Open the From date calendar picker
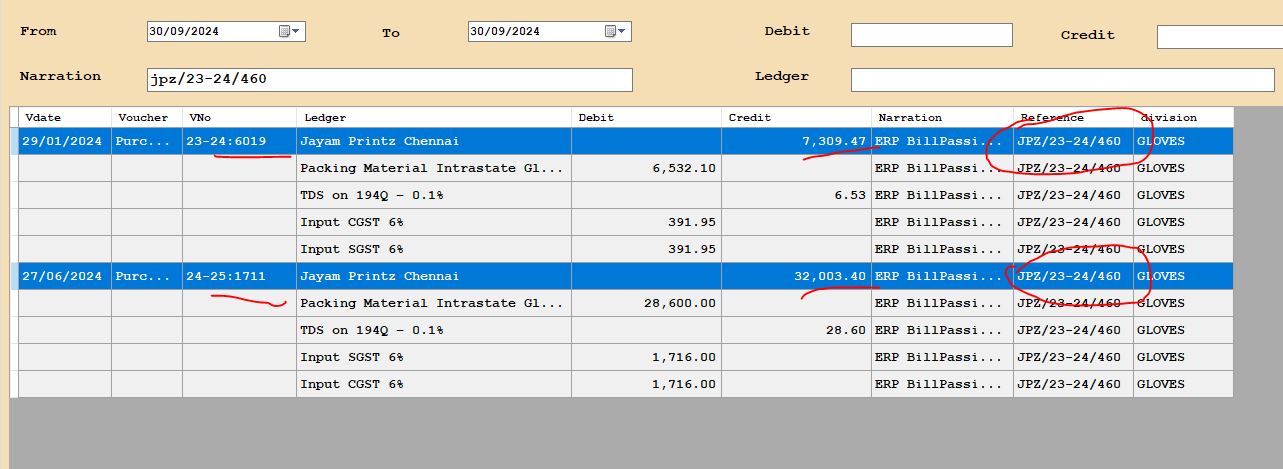Viewport: 1283px width, 469px height. [x=290, y=31]
